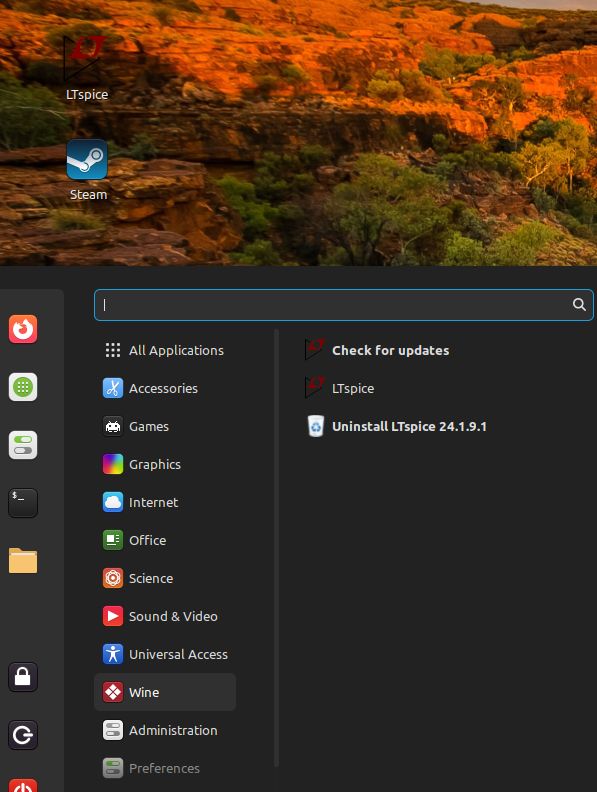This screenshot has width=597, height=792.
Task: Click the recycle bin icon beside Uninstall LTspice
Action: pyautogui.click(x=316, y=426)
